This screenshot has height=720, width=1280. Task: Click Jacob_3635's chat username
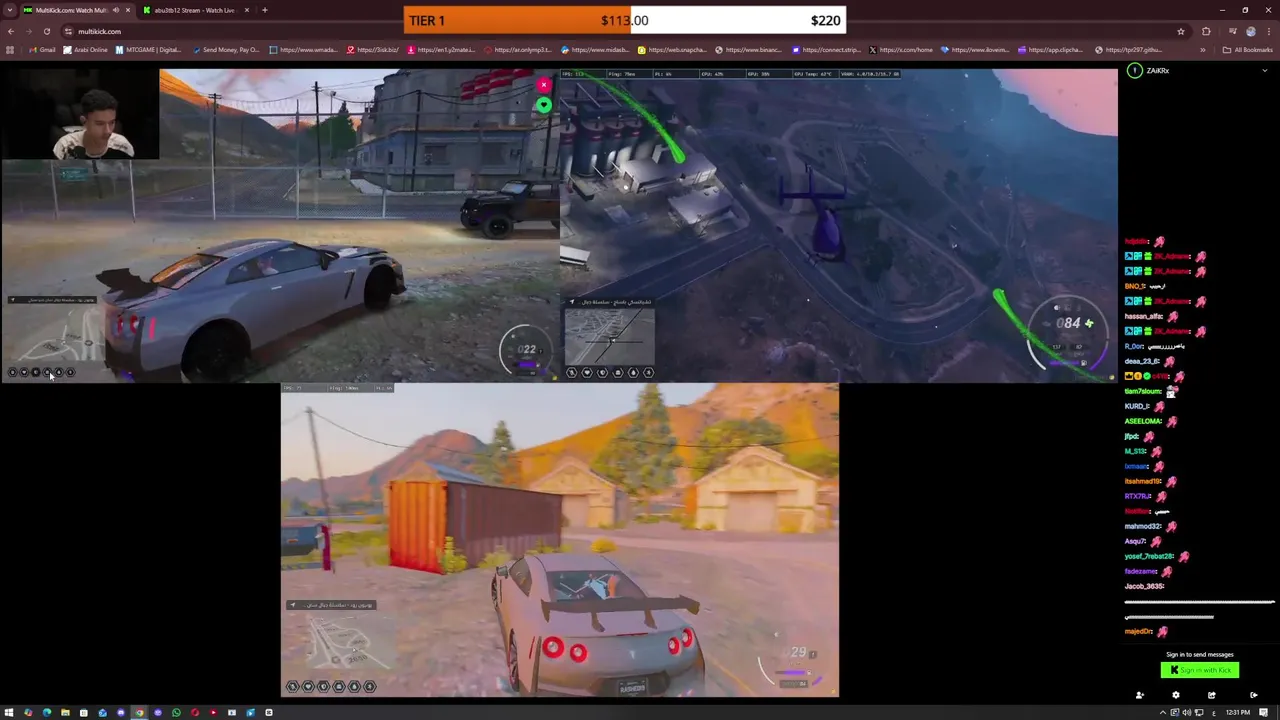(1144, 586)
